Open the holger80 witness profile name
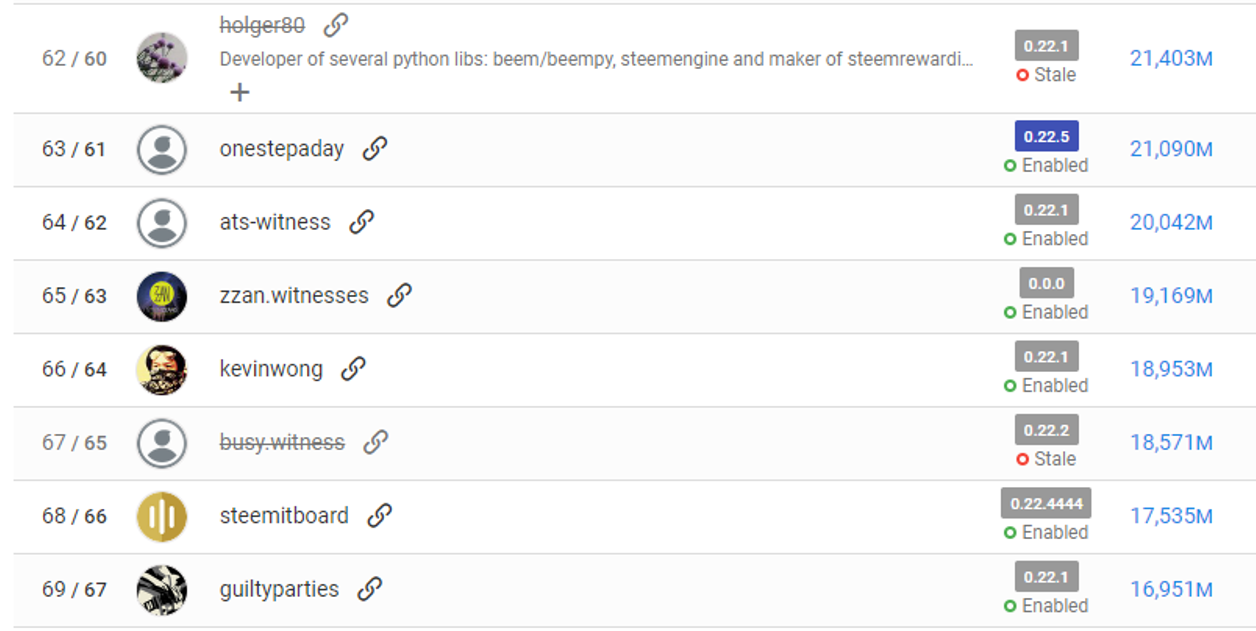The width and height of the screenshot is (1256, 631). pos(262,26)
